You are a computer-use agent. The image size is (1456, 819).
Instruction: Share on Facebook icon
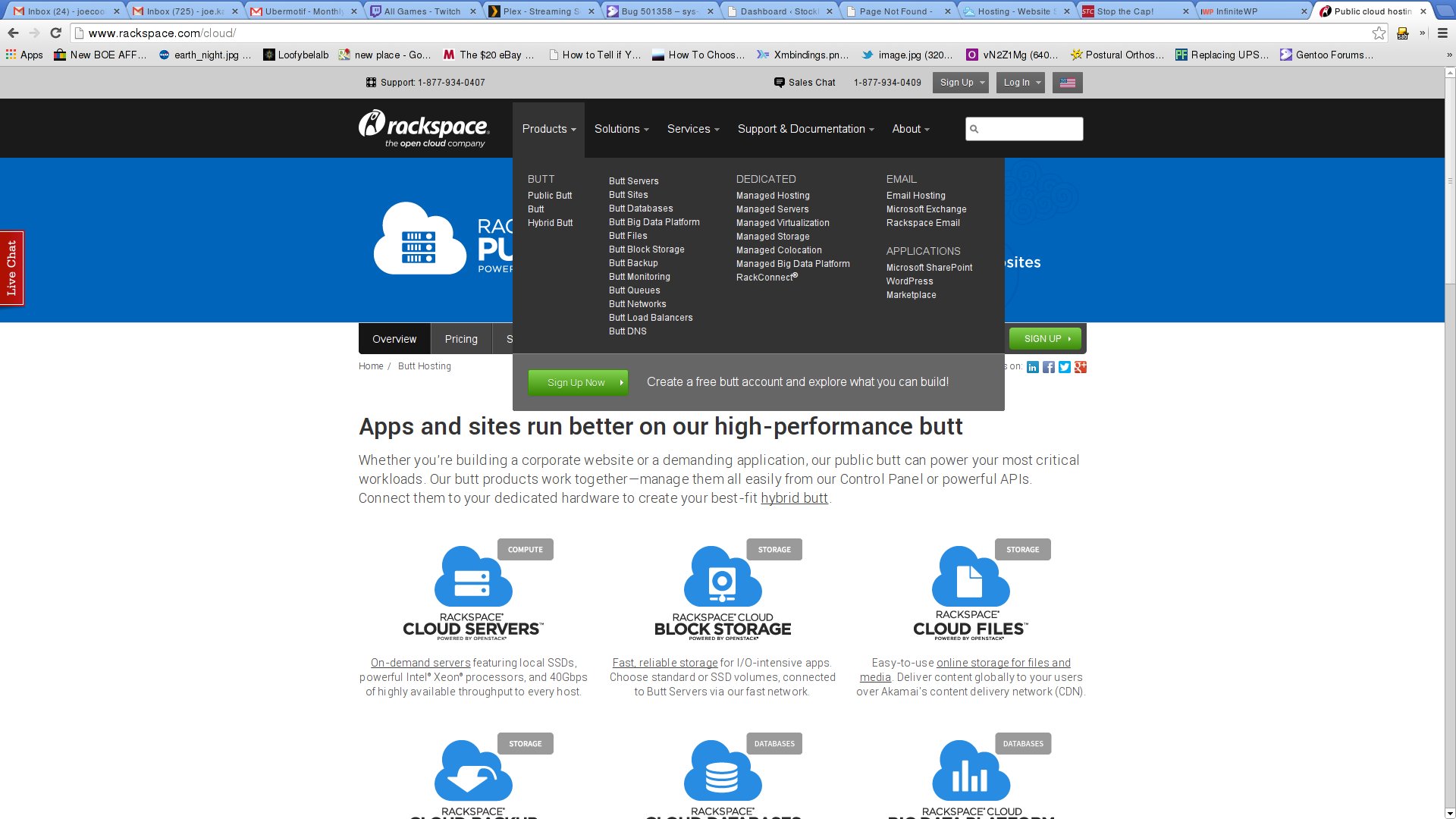1048,367
